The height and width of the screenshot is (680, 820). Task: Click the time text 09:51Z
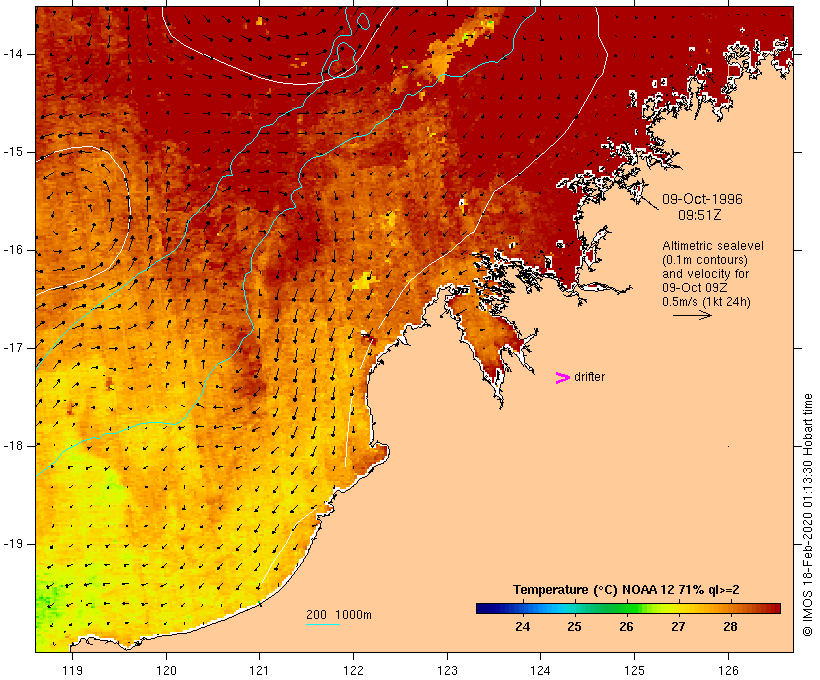tap(700, 215)
